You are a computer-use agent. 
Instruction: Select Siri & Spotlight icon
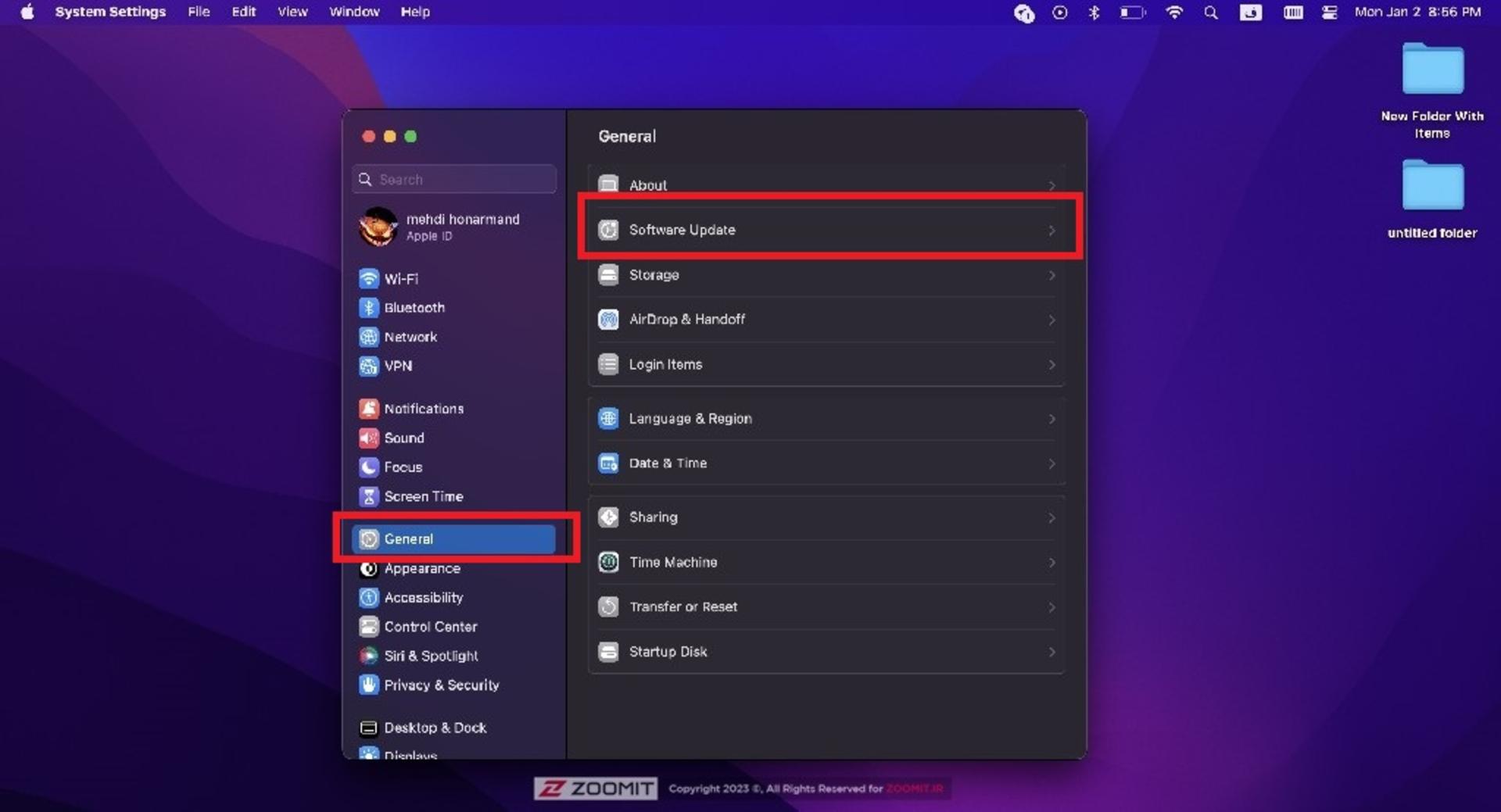(368, 656)
